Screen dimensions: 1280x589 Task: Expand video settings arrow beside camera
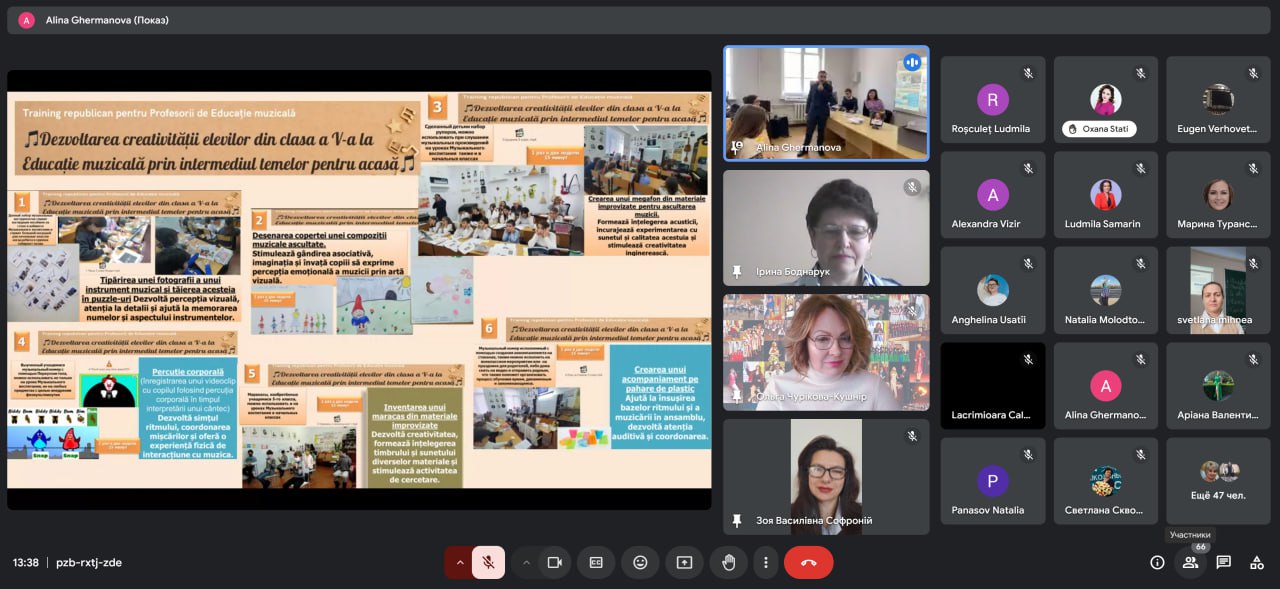[x=526, y=562]
